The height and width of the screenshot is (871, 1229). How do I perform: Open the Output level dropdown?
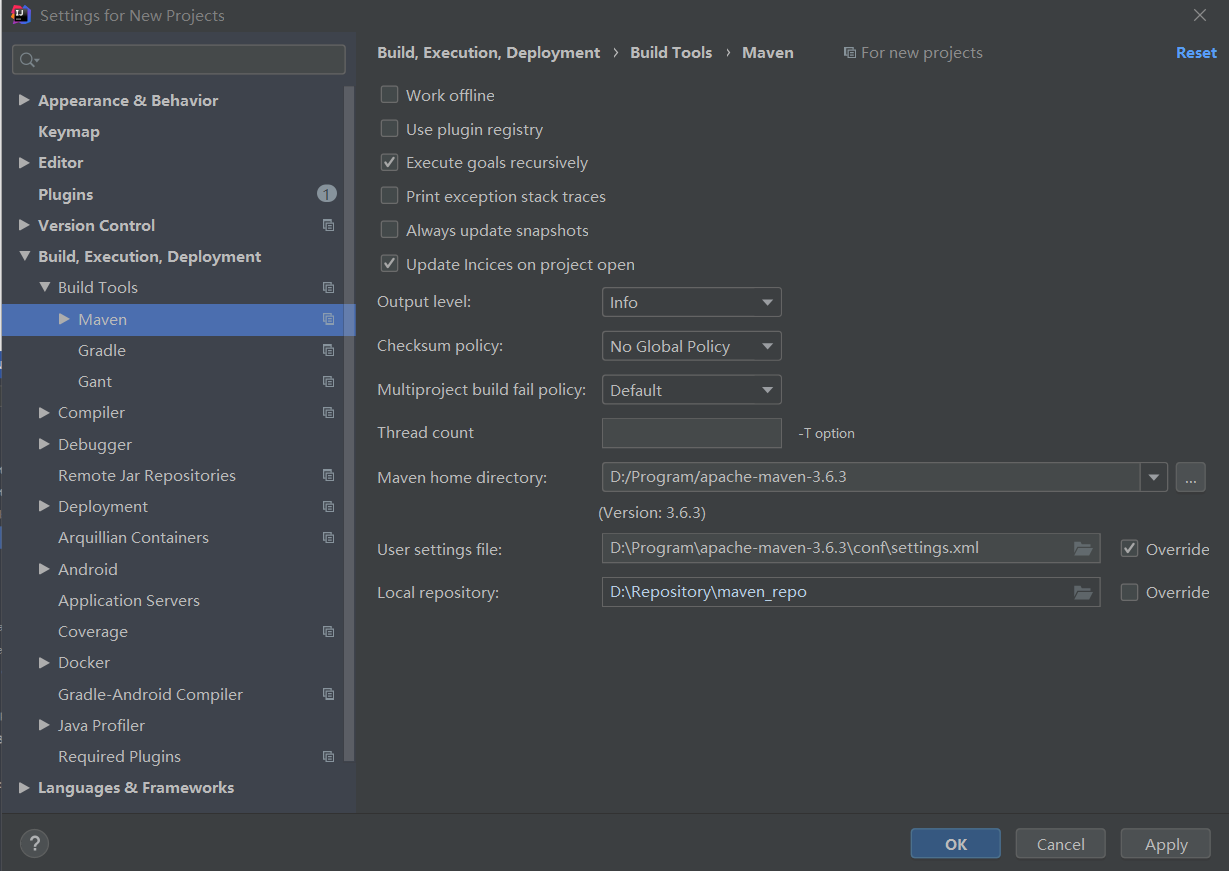pos(691,302)
